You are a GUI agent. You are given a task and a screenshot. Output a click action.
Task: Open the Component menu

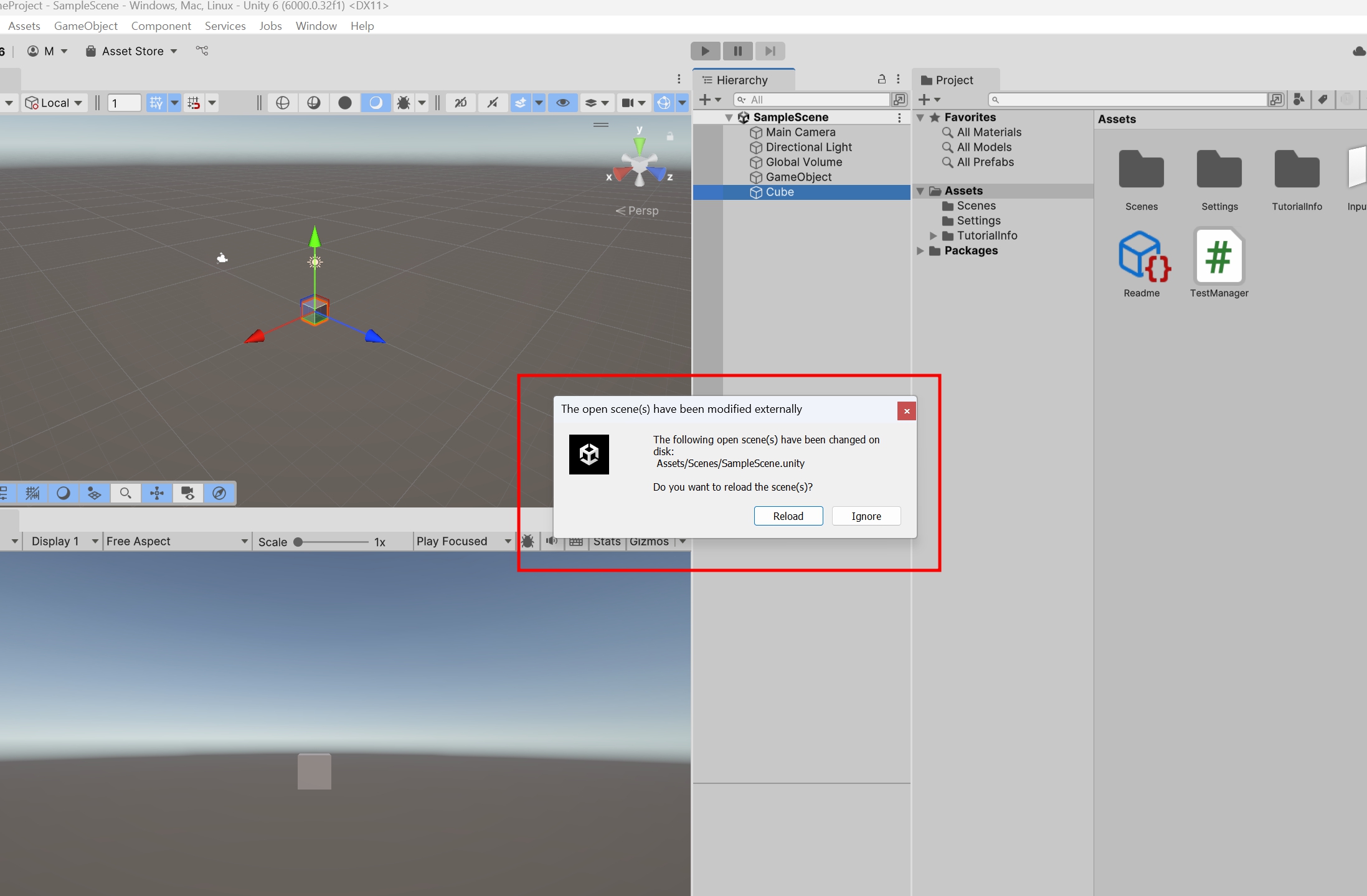point(161,26)
